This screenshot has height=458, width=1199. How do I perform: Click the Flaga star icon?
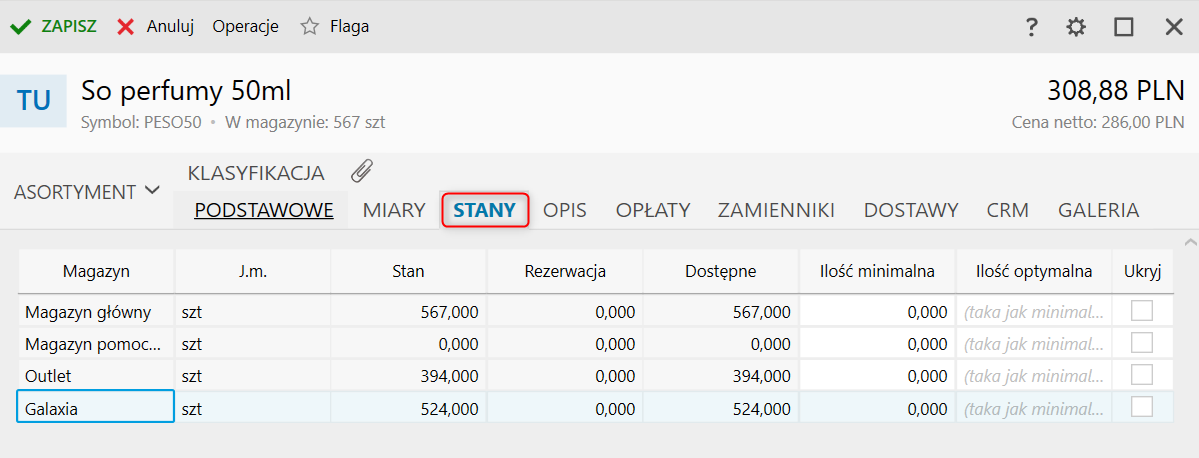pos(310,27)
